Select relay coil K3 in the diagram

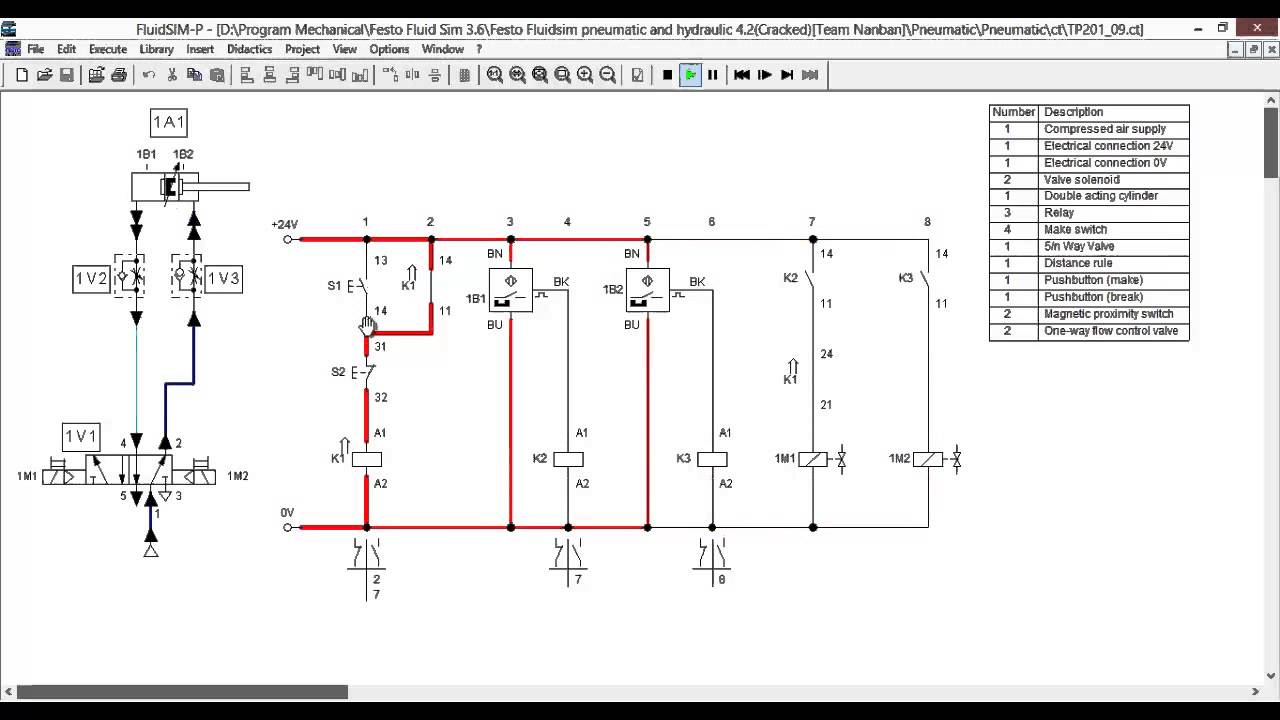click(x=712, y=459)
